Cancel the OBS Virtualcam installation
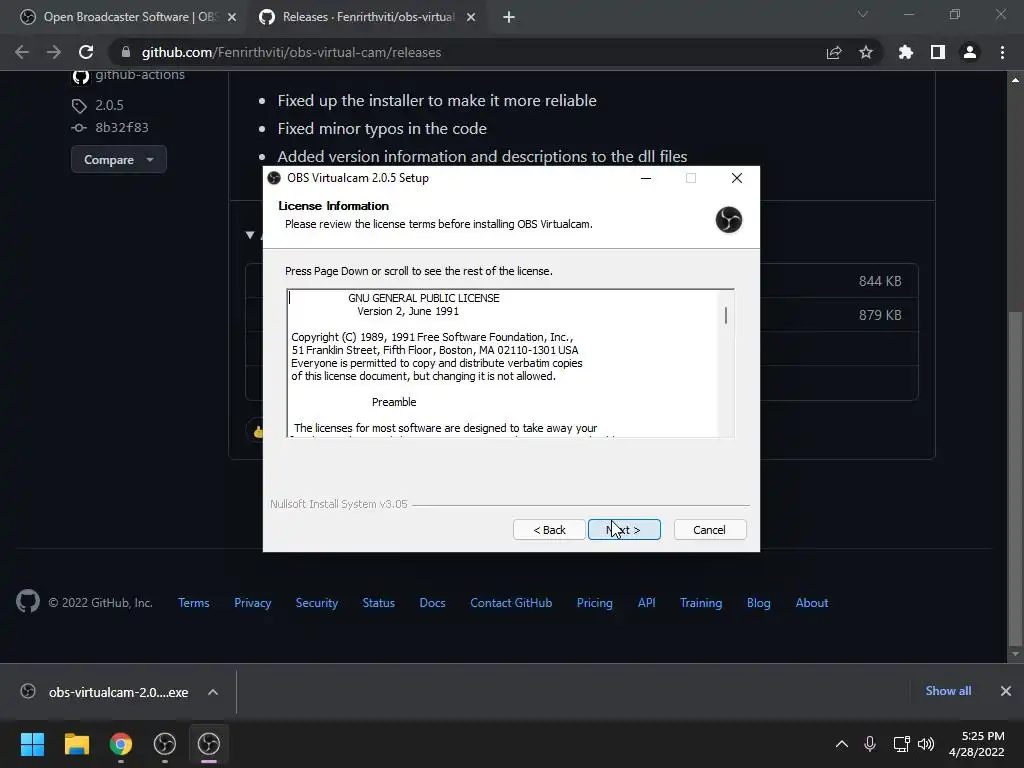Image resolution: width=1024 pixels, height=768 pixels. coord(709,530)
